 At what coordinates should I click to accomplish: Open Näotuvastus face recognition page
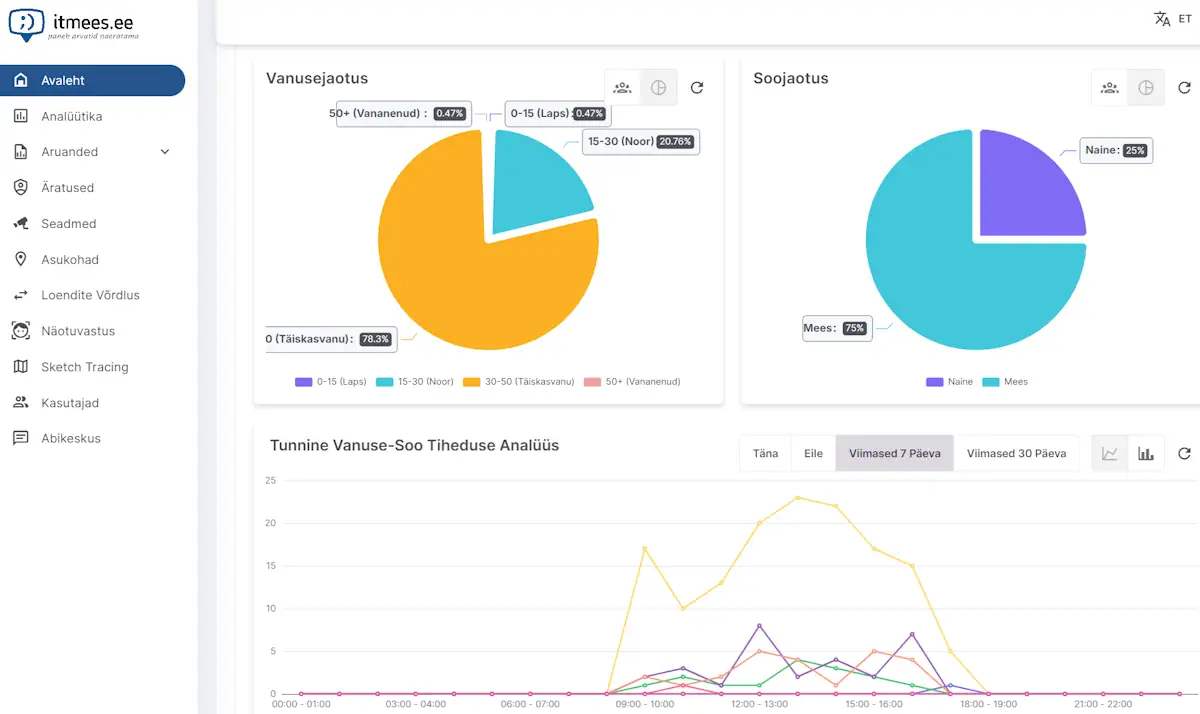coord(77,331)
